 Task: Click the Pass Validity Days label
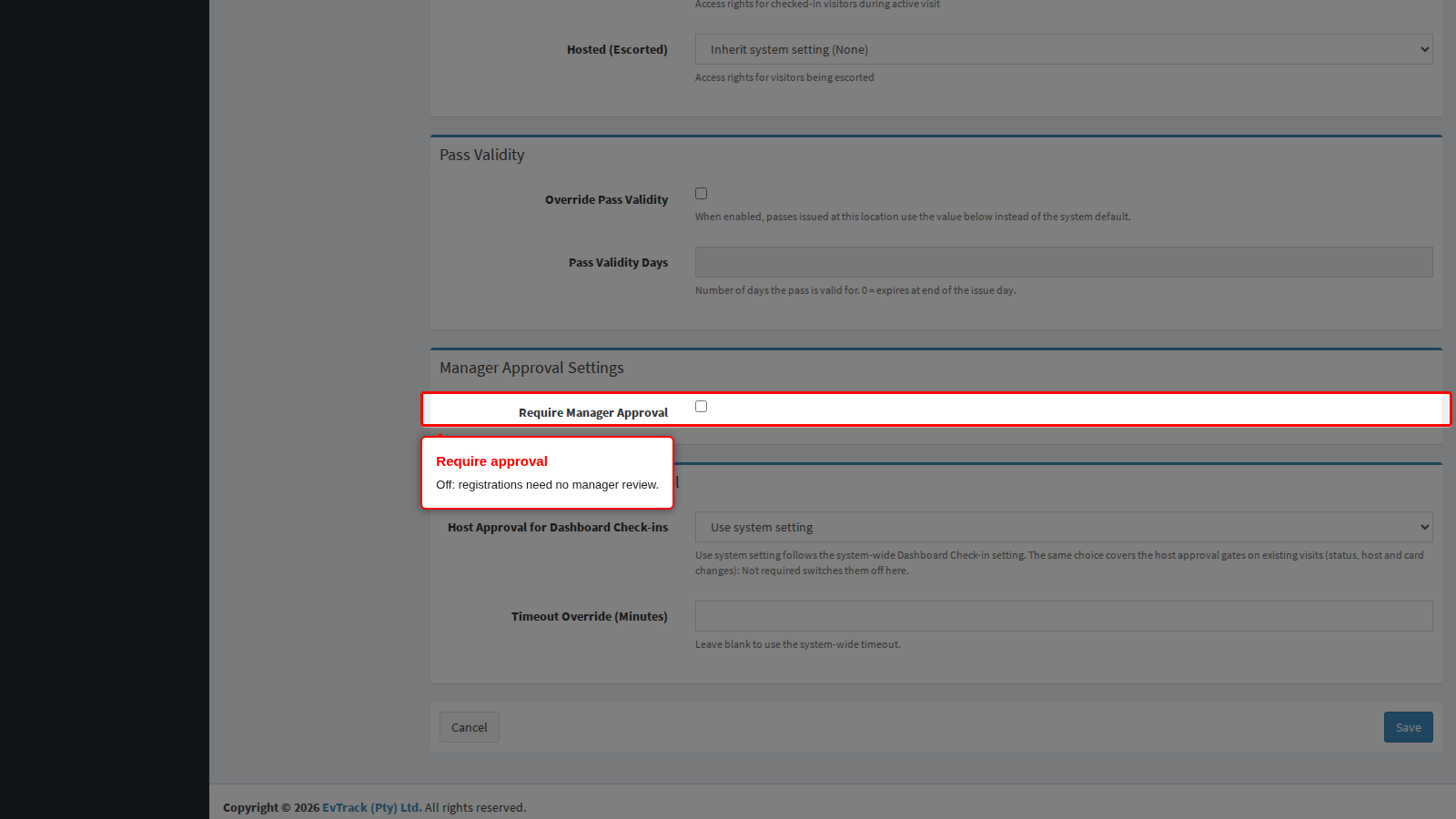(x=618, y=262)
